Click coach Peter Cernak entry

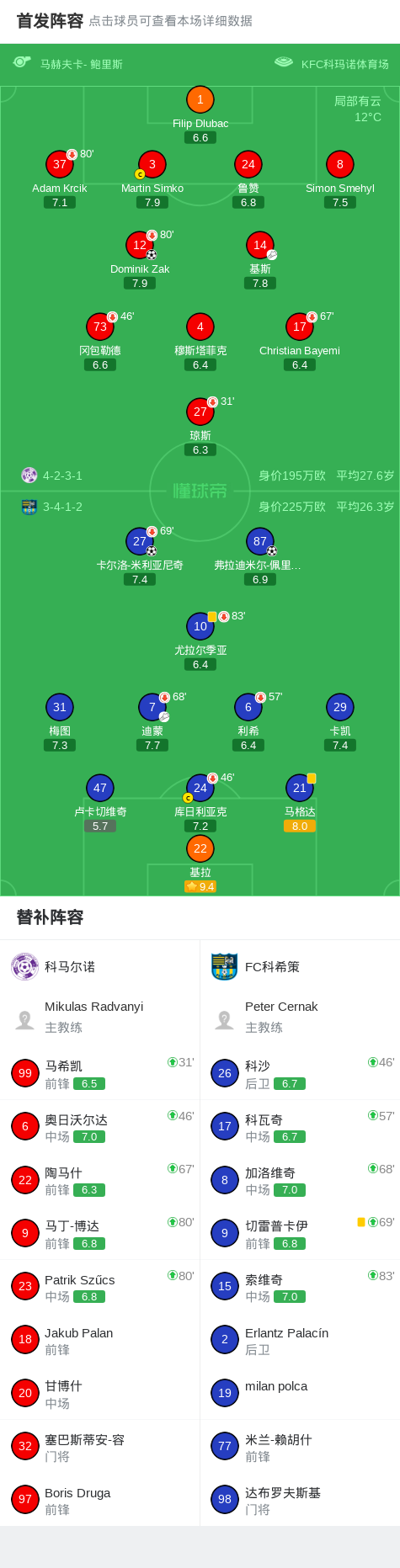coord(300,1018)
